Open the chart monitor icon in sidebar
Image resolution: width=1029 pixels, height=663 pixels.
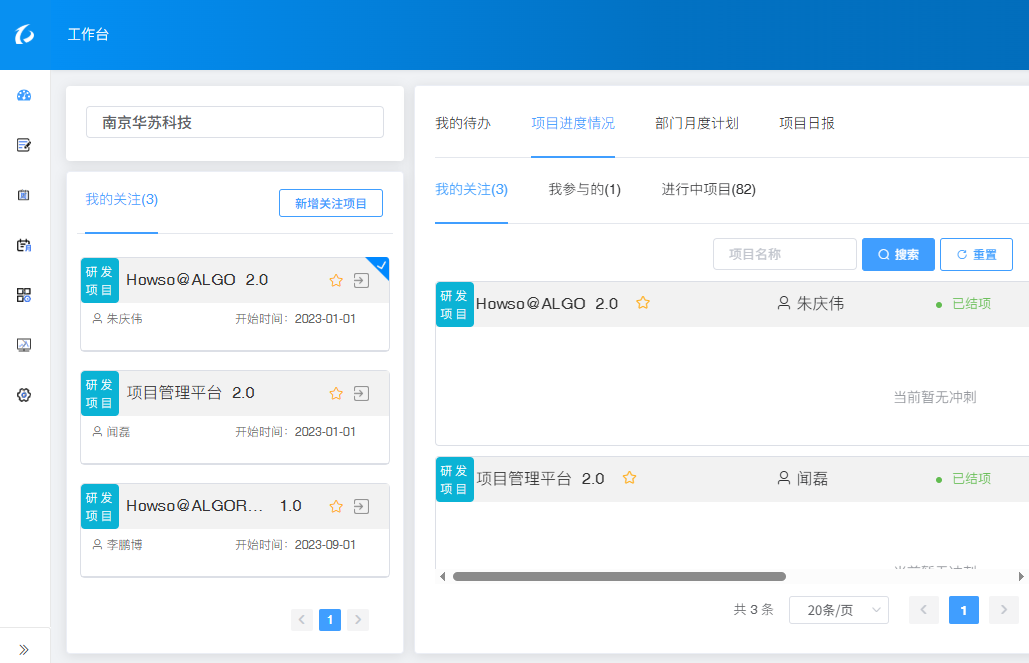point(24,345)
